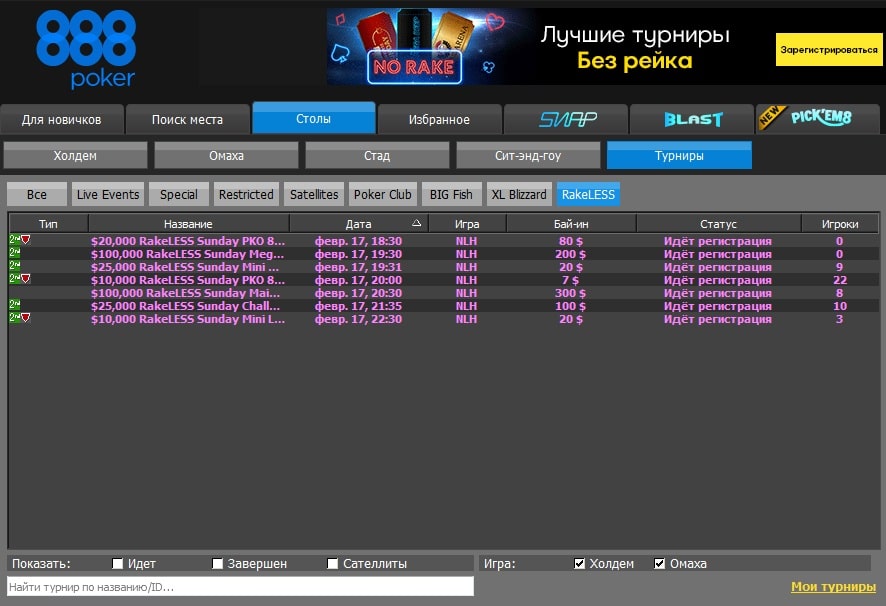Sort by the Игроки column header
886x606 pixels.
(x=840, y=224)
